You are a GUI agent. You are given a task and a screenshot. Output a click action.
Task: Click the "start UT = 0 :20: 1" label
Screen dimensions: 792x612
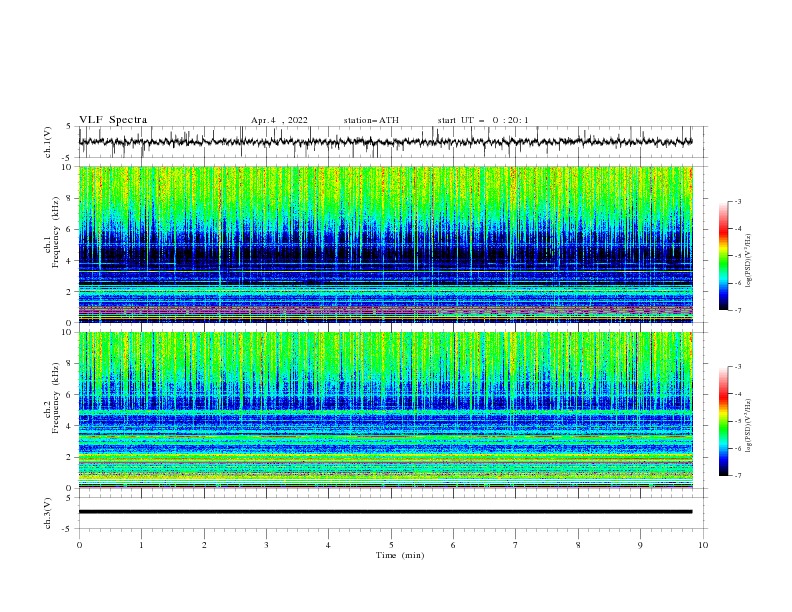[482, 120]
